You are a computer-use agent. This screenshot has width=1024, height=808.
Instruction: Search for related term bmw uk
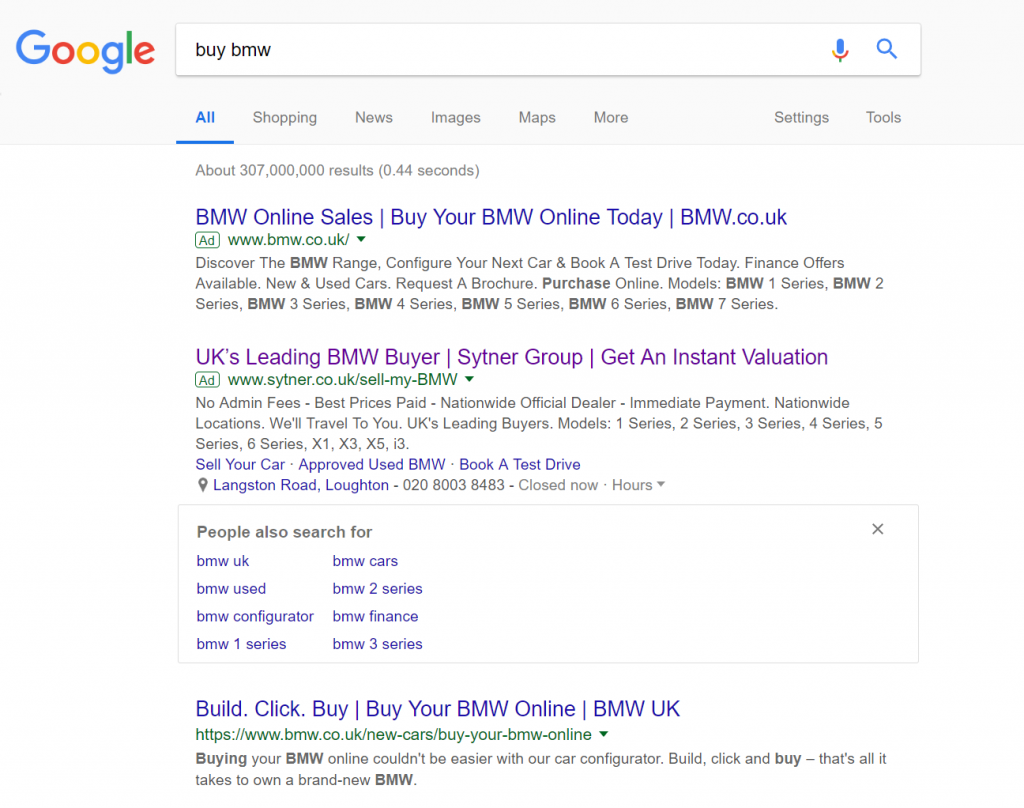pos(223,561)
